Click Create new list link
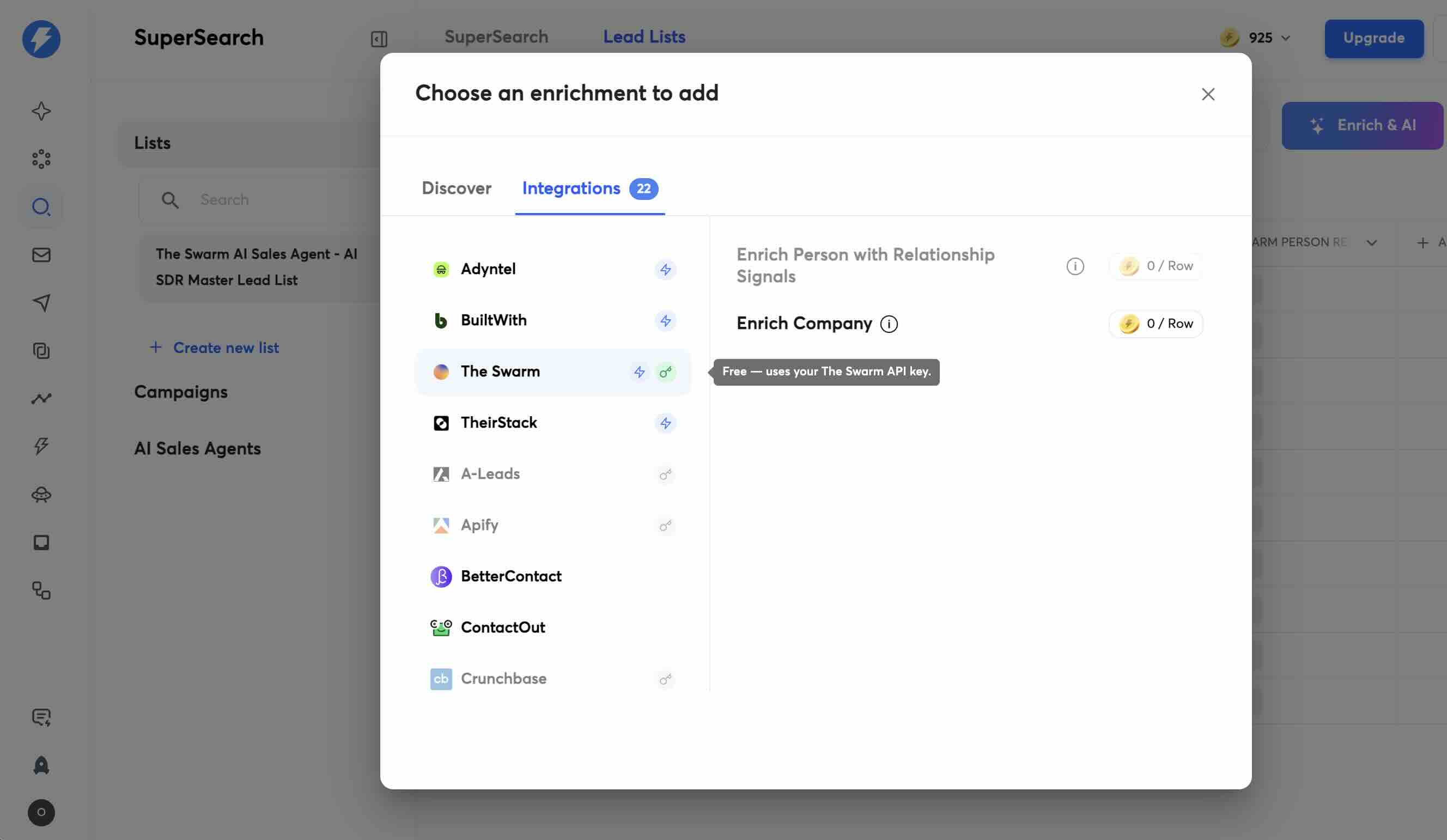Screen dimensions: 1447x840 (x=214, y=348)
